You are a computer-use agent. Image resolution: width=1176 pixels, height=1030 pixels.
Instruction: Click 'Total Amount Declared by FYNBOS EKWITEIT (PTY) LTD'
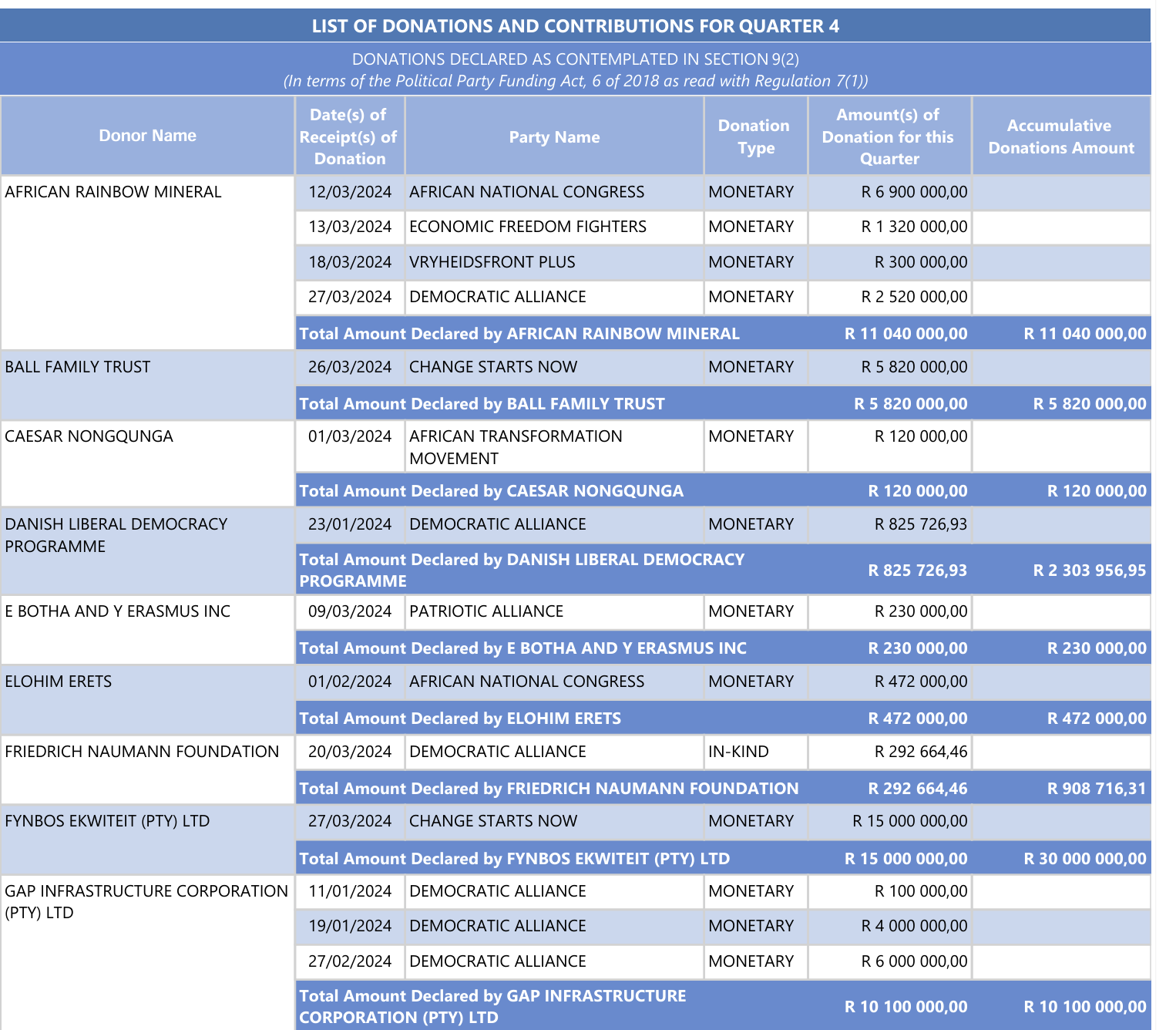[514, 859]
